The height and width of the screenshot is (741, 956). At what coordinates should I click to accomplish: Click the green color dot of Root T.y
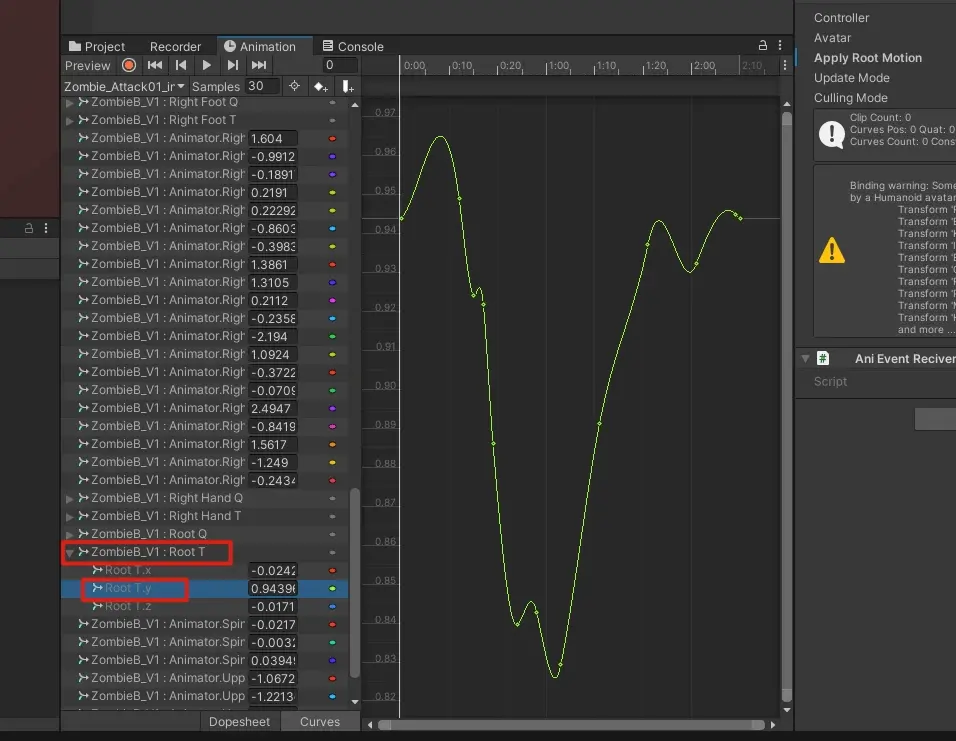coord(332,589)
